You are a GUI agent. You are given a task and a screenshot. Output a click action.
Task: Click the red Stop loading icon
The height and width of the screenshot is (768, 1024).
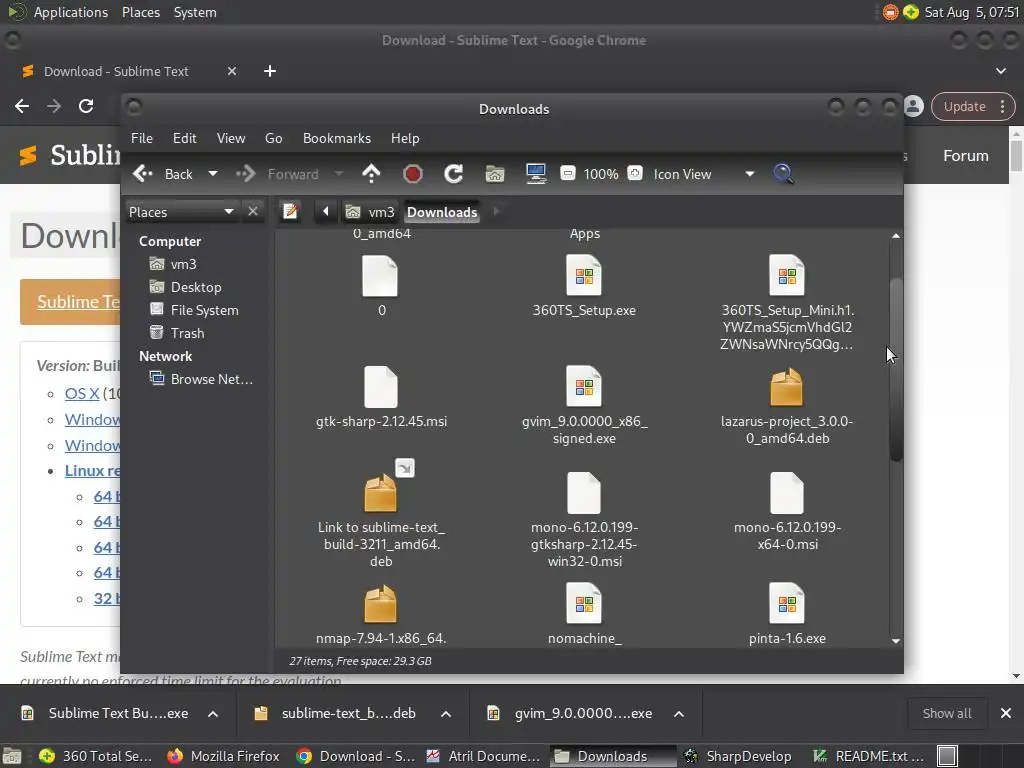click(x=413, y=174)
